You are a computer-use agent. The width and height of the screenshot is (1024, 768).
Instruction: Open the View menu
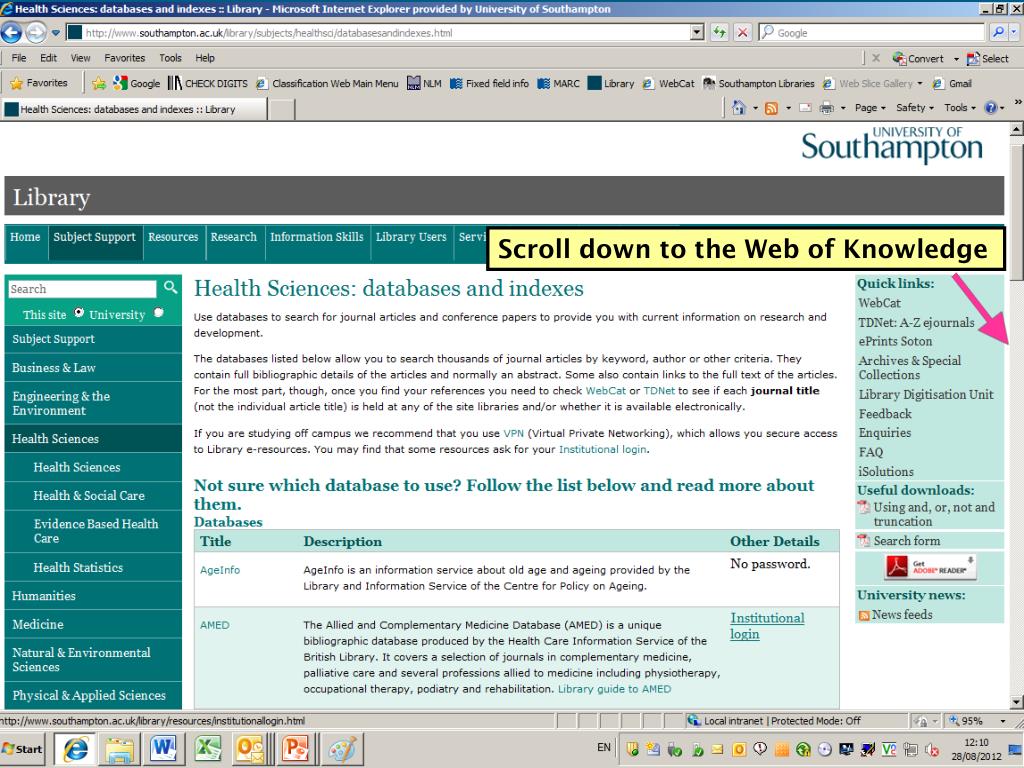point(80,57)
